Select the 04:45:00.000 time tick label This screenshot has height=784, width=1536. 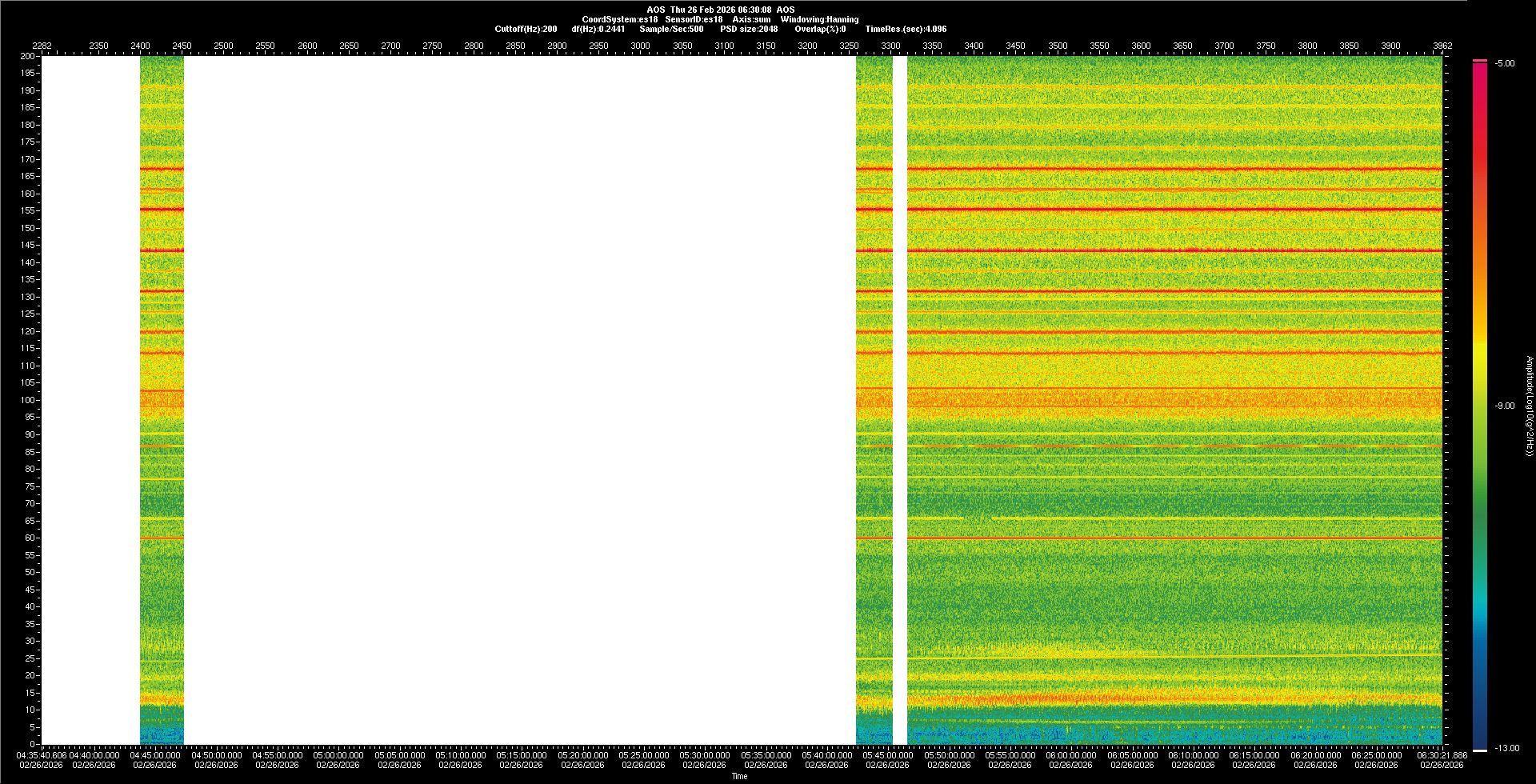pyautogui.click(x=155, y=755)
